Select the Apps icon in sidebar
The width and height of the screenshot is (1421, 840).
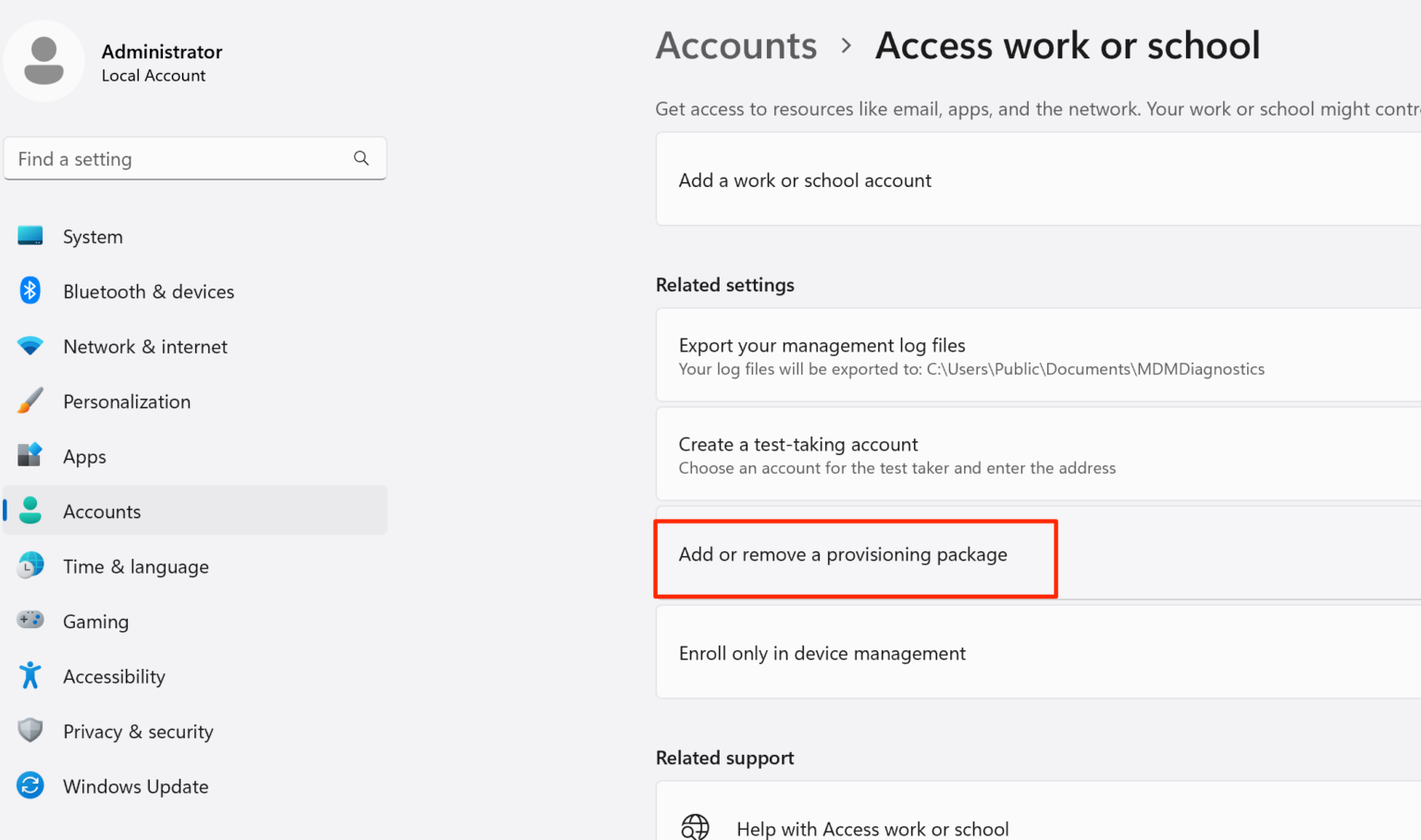(31, 455)
